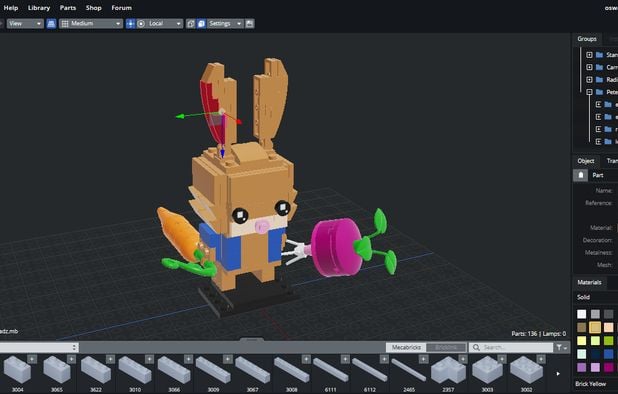618x394 pixels.
Task: Pick the highlighted Brick Yellow swatch
Action: 595,327
